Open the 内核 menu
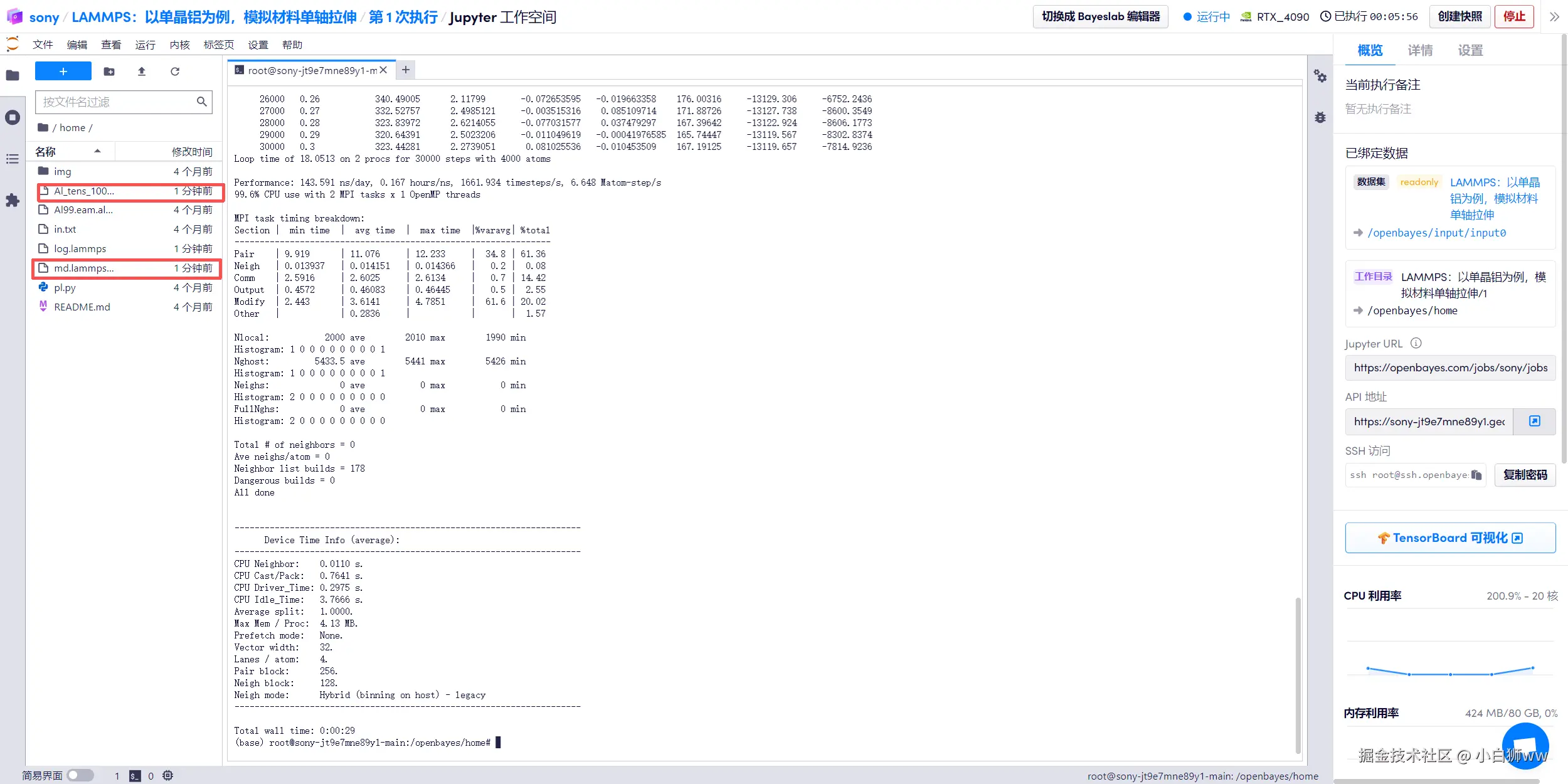 click(x=179, y=45)
